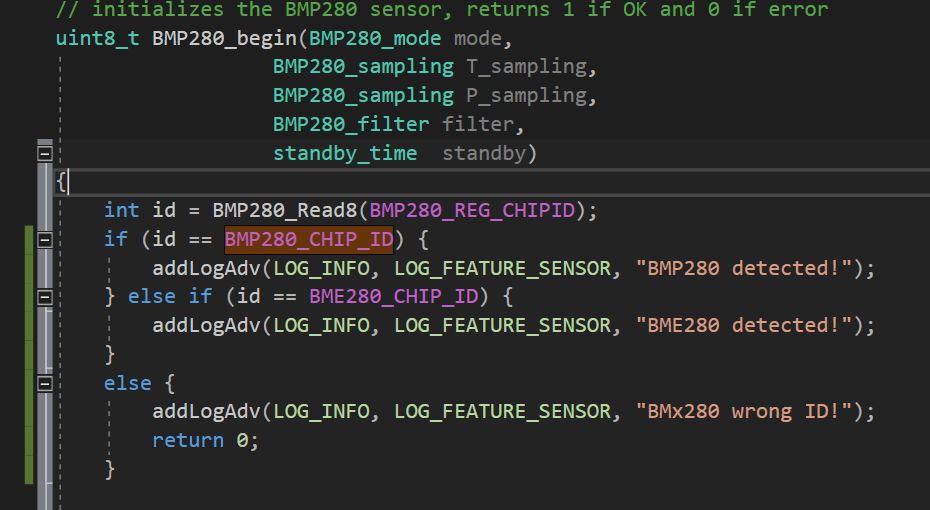Click the return 0 statement
The height and width of the screenshot is (510, 930).
click(x=205, y=441)
